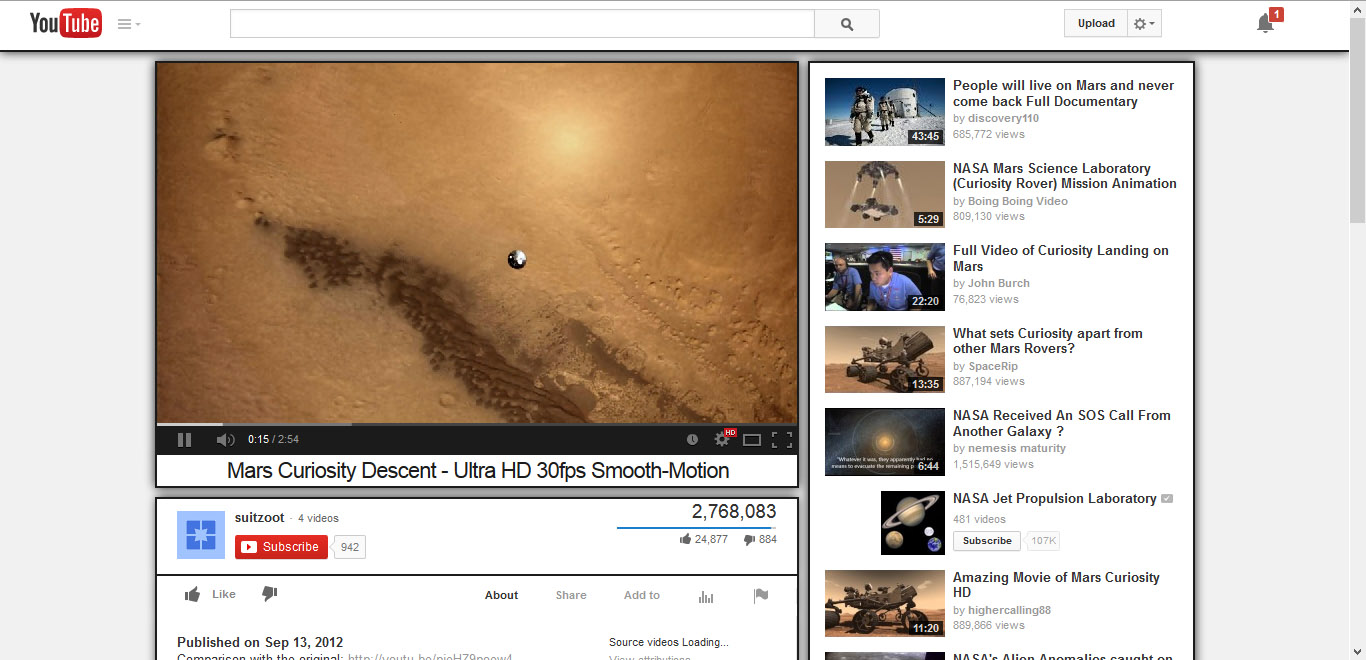This screenshot has width=1366, height=660.
Task: Flag the video for reporting
Action: click(x=761, y=595)
